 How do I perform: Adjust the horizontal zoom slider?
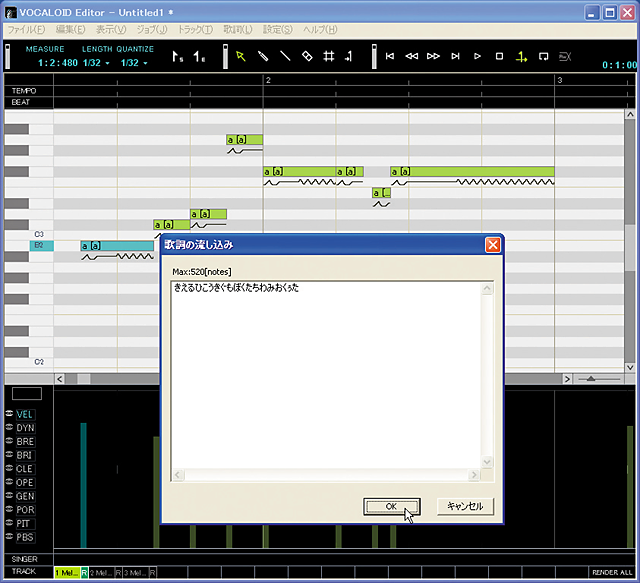pyautogui.click(x=591, y=379)
